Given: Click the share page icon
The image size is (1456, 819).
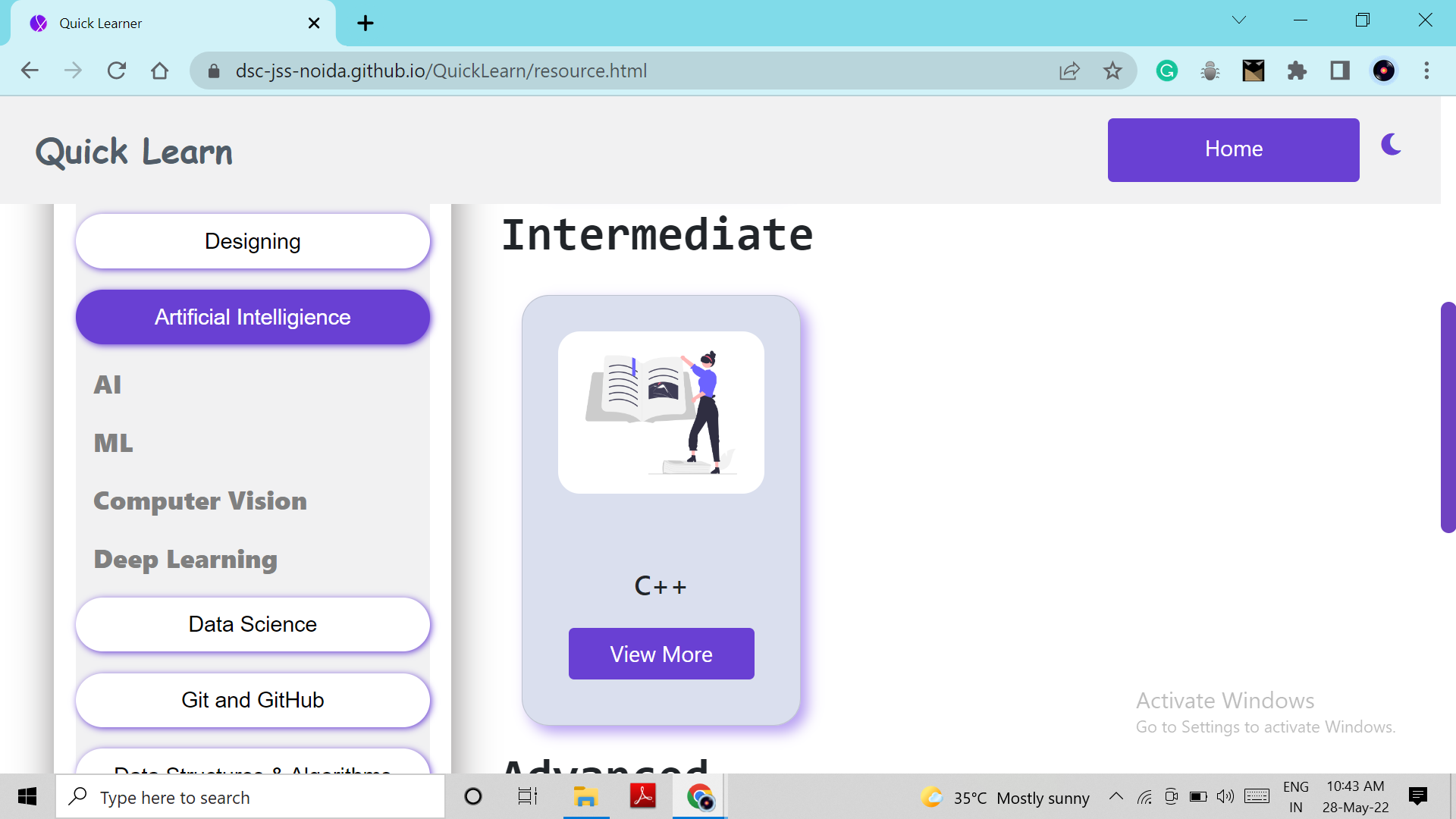Looking at the screenshot, I should (1069, 71).
